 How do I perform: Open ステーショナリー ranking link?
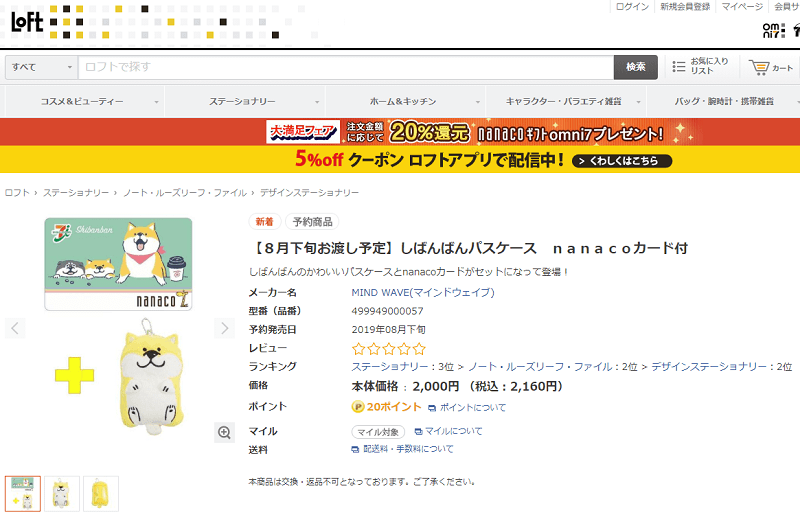(390, 367)
